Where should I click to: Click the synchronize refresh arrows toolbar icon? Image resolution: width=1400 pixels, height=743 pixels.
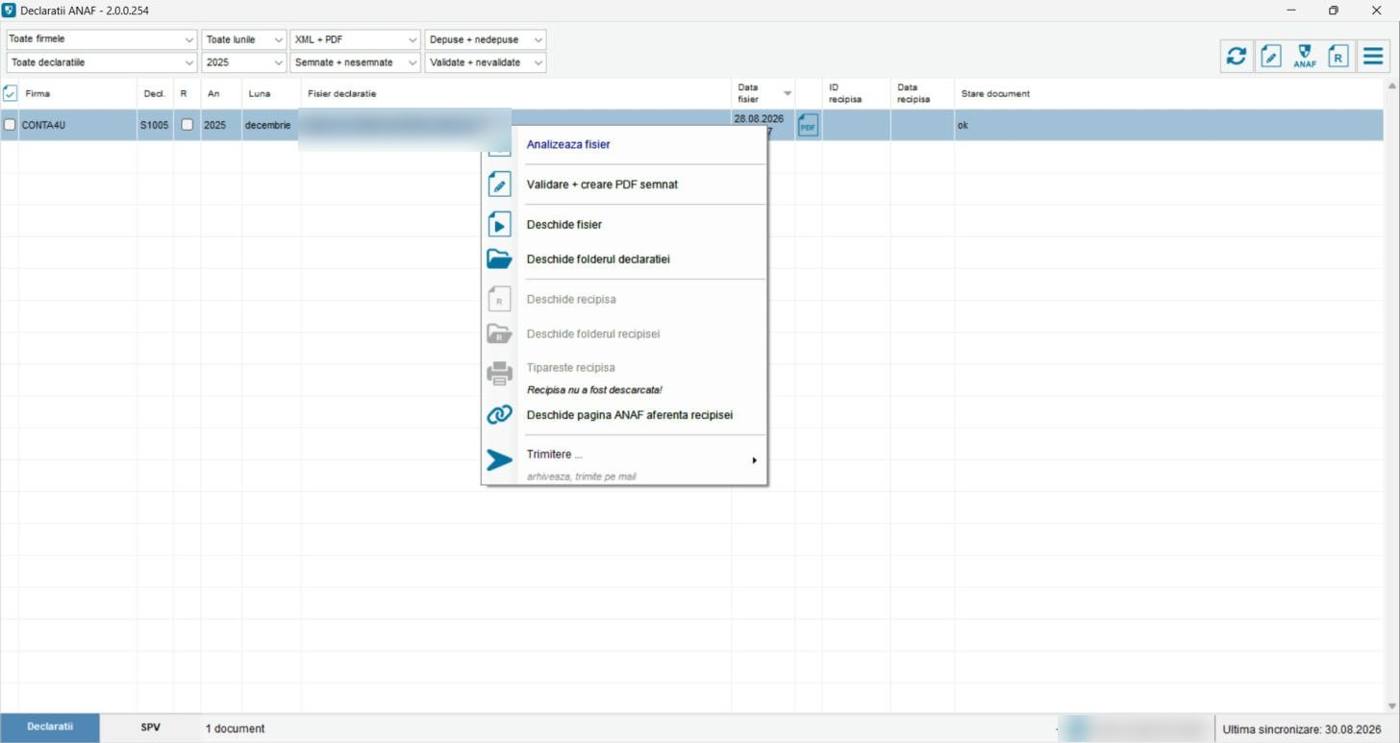[x=1237, y=56]
